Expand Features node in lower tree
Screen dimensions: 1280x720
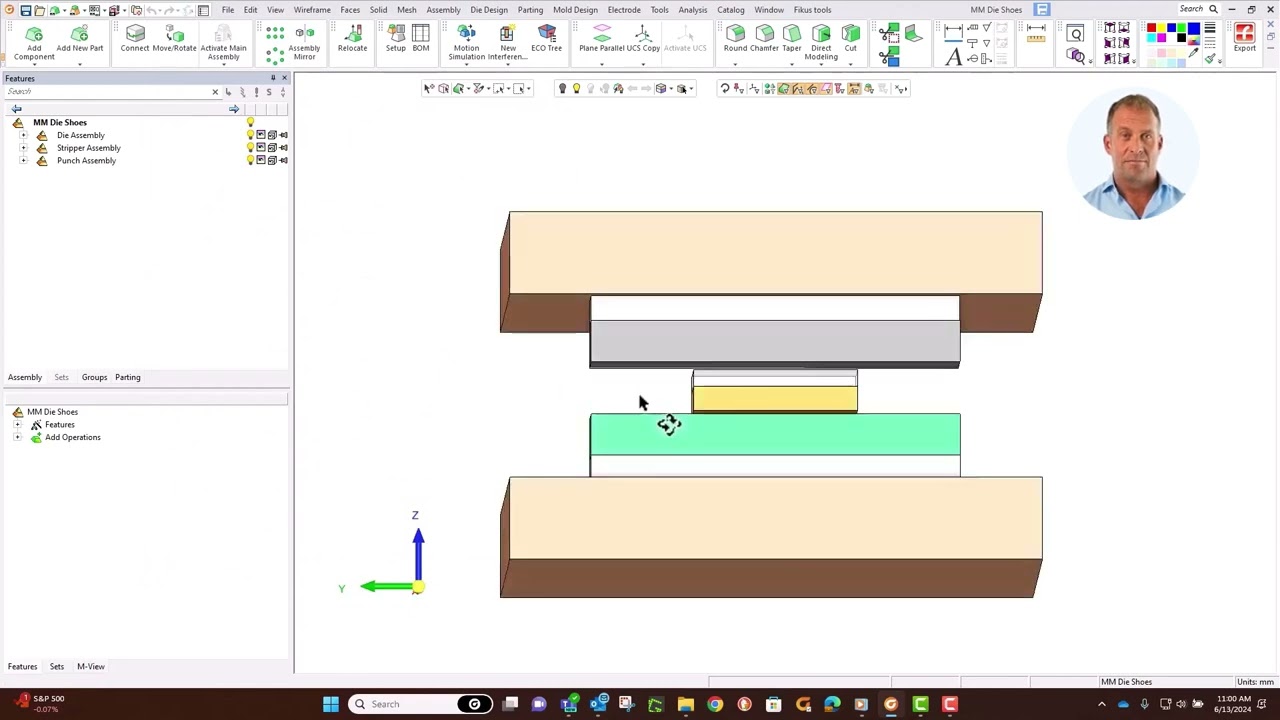[x=17, y=425]
